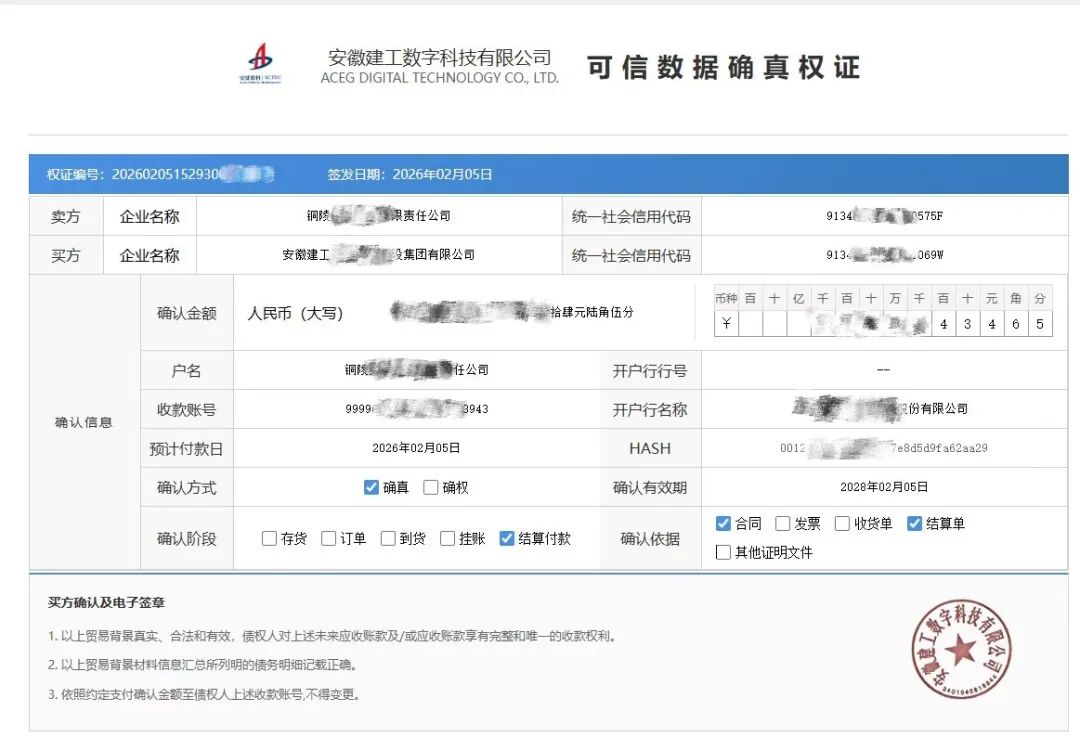
Task: Click the ACEG company logo
Action: pyautogui.click(x=260, y=63)
